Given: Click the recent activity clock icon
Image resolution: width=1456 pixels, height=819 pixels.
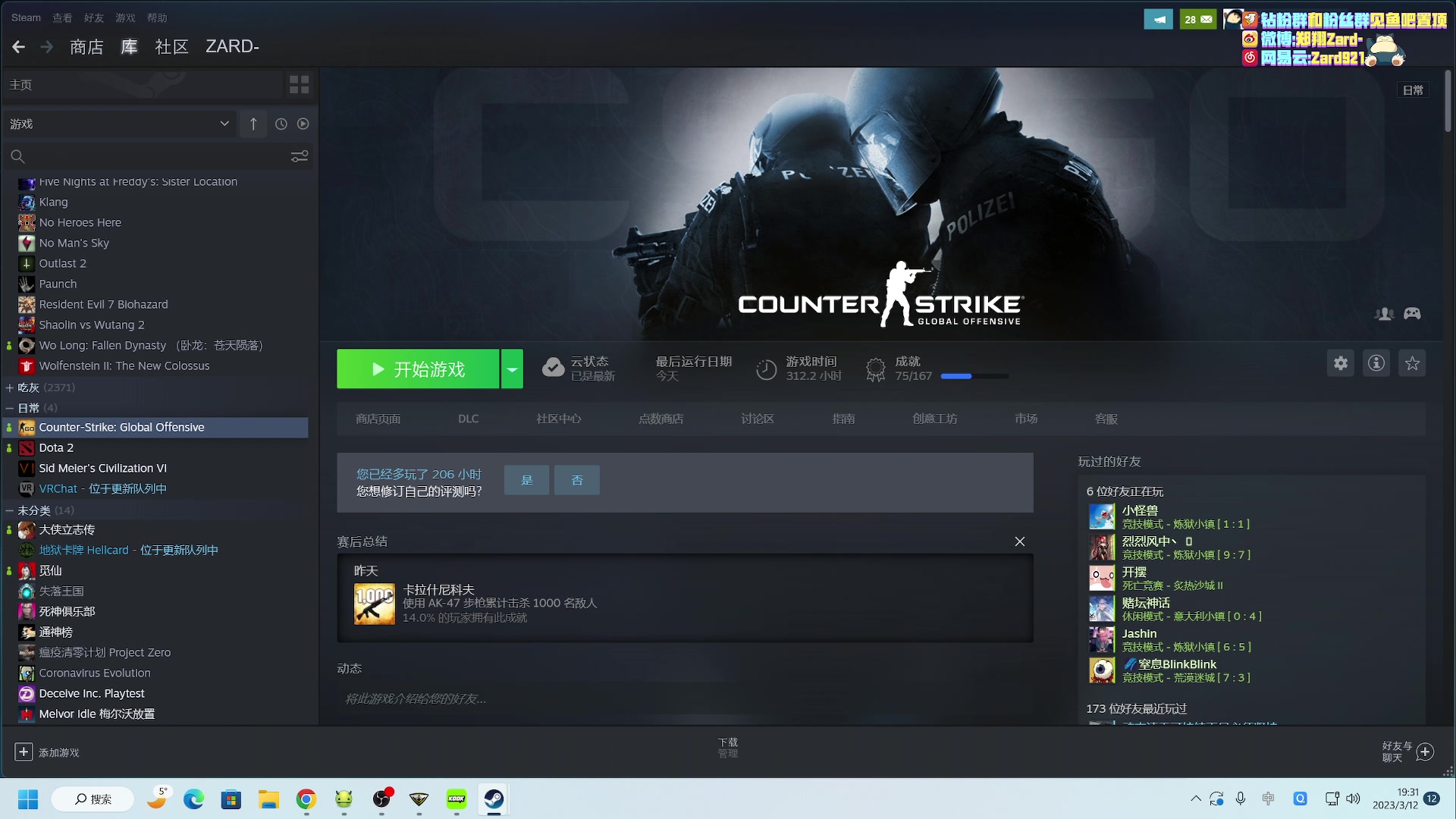Looking at the screenshot, I should (x=281, y=124).
